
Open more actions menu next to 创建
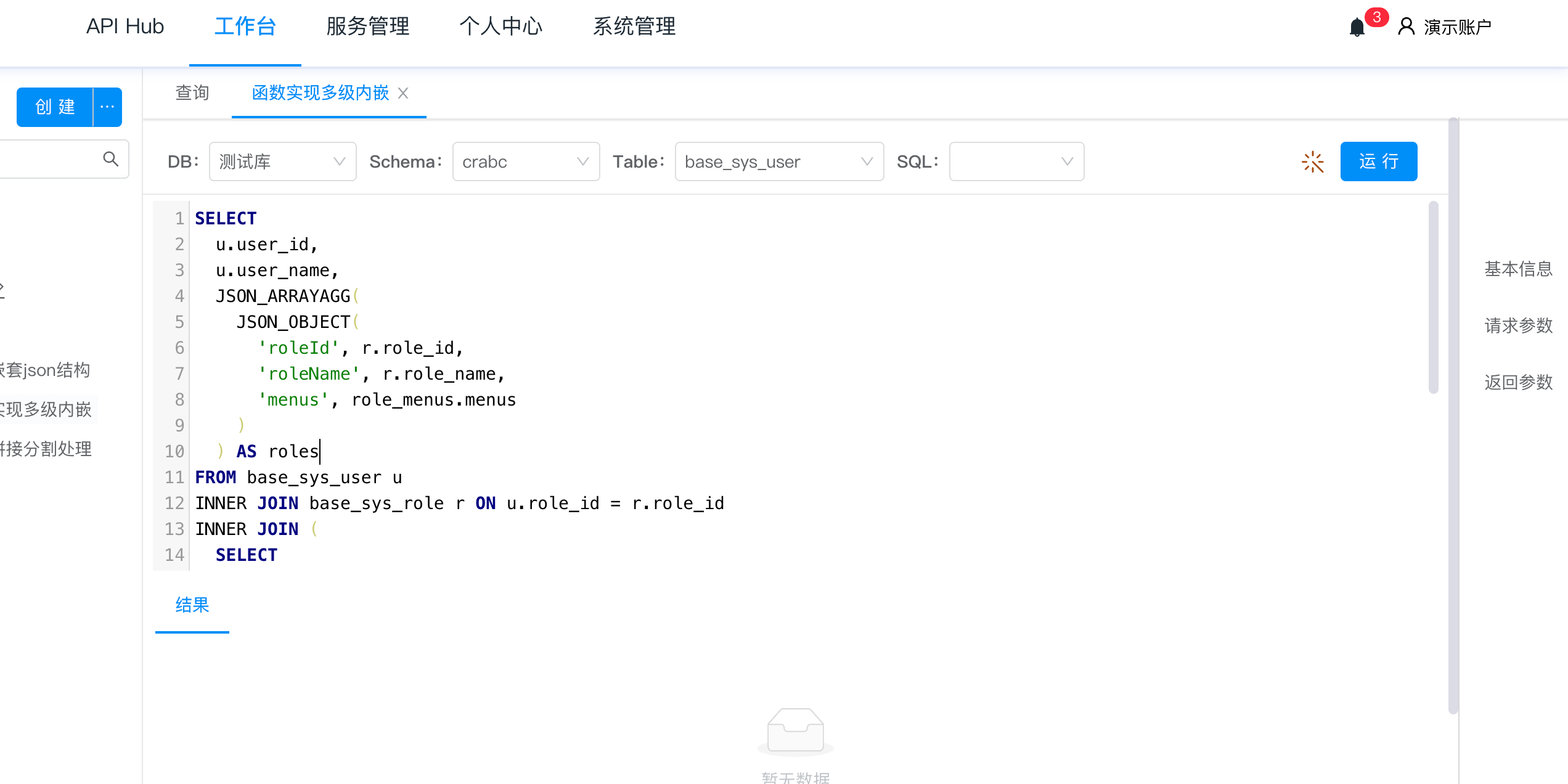point(107,107)
